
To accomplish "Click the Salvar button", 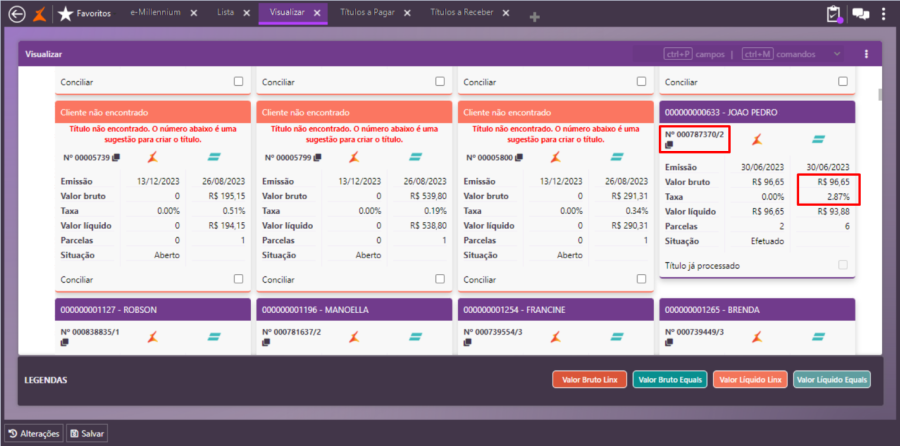I will [x=87, y=433].
